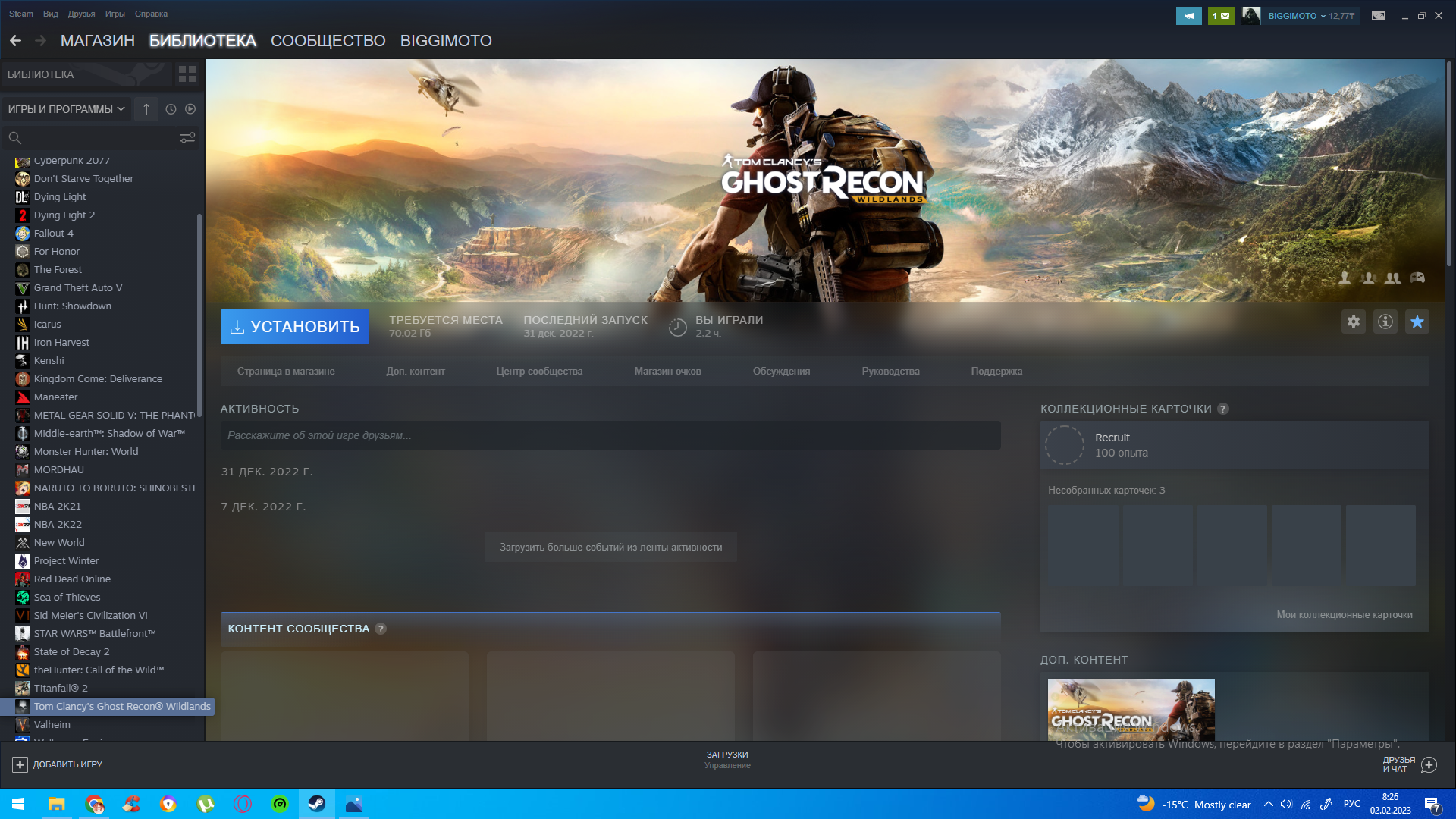Switch keyboard language РУС indicator
The width and height of the screenshot is (1456, 819).
coord(1352,804)
